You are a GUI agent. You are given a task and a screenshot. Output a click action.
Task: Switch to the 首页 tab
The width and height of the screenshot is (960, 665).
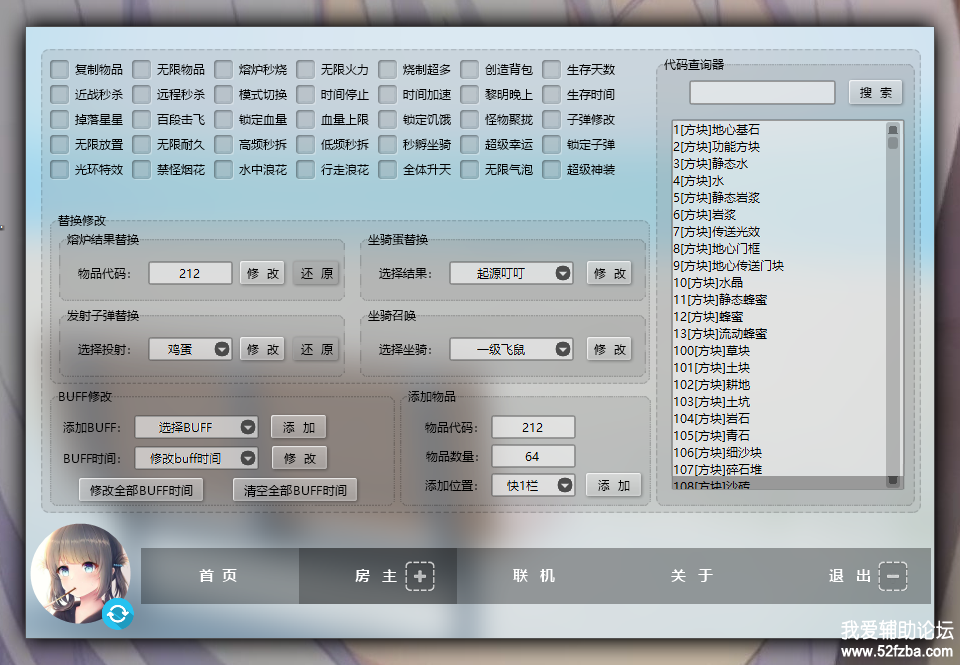(x=220, y=576)
